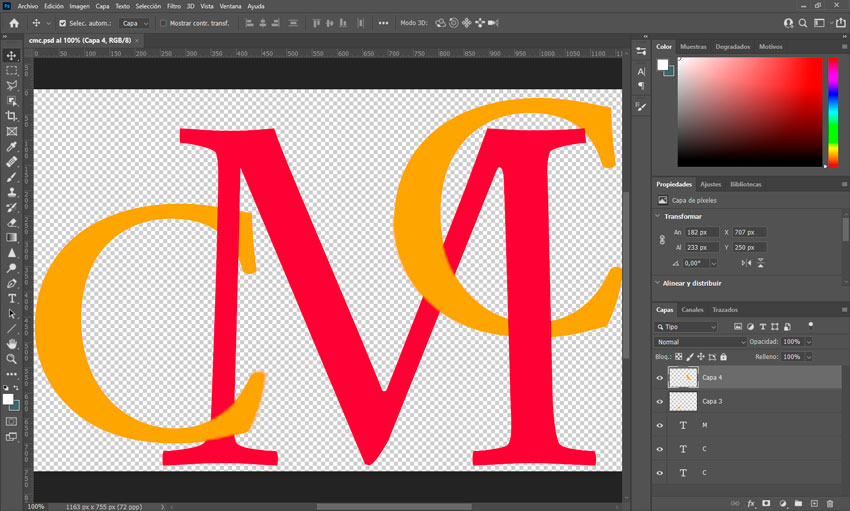
Task: Collapse the Transformar section
Action: click(658, 216)
